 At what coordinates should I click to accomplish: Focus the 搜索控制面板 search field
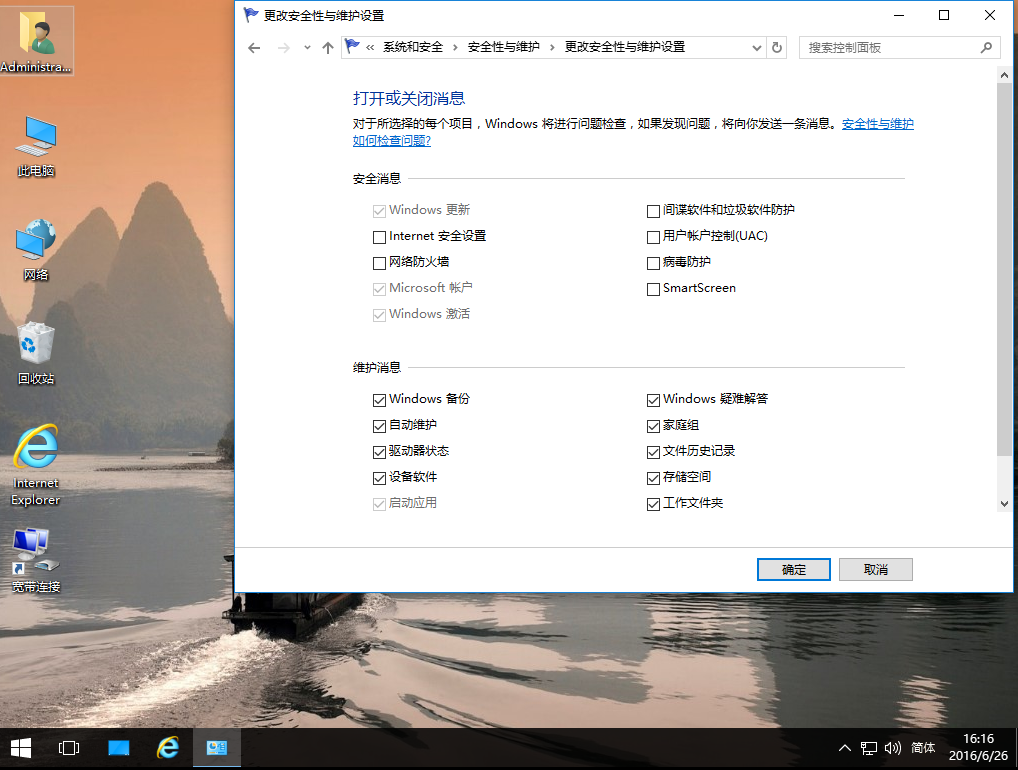(x=899, y=47)
